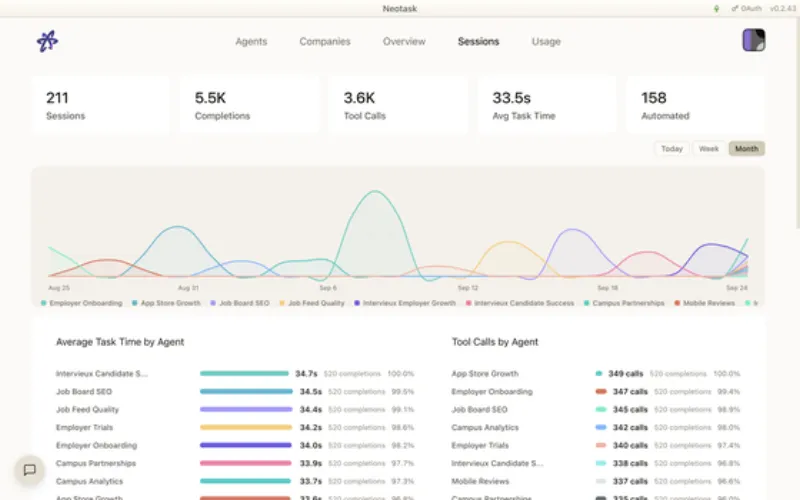The width and height of the screenshot is (800, 500).
Task: Switch to the Overview tab
Action: point(404,41)
